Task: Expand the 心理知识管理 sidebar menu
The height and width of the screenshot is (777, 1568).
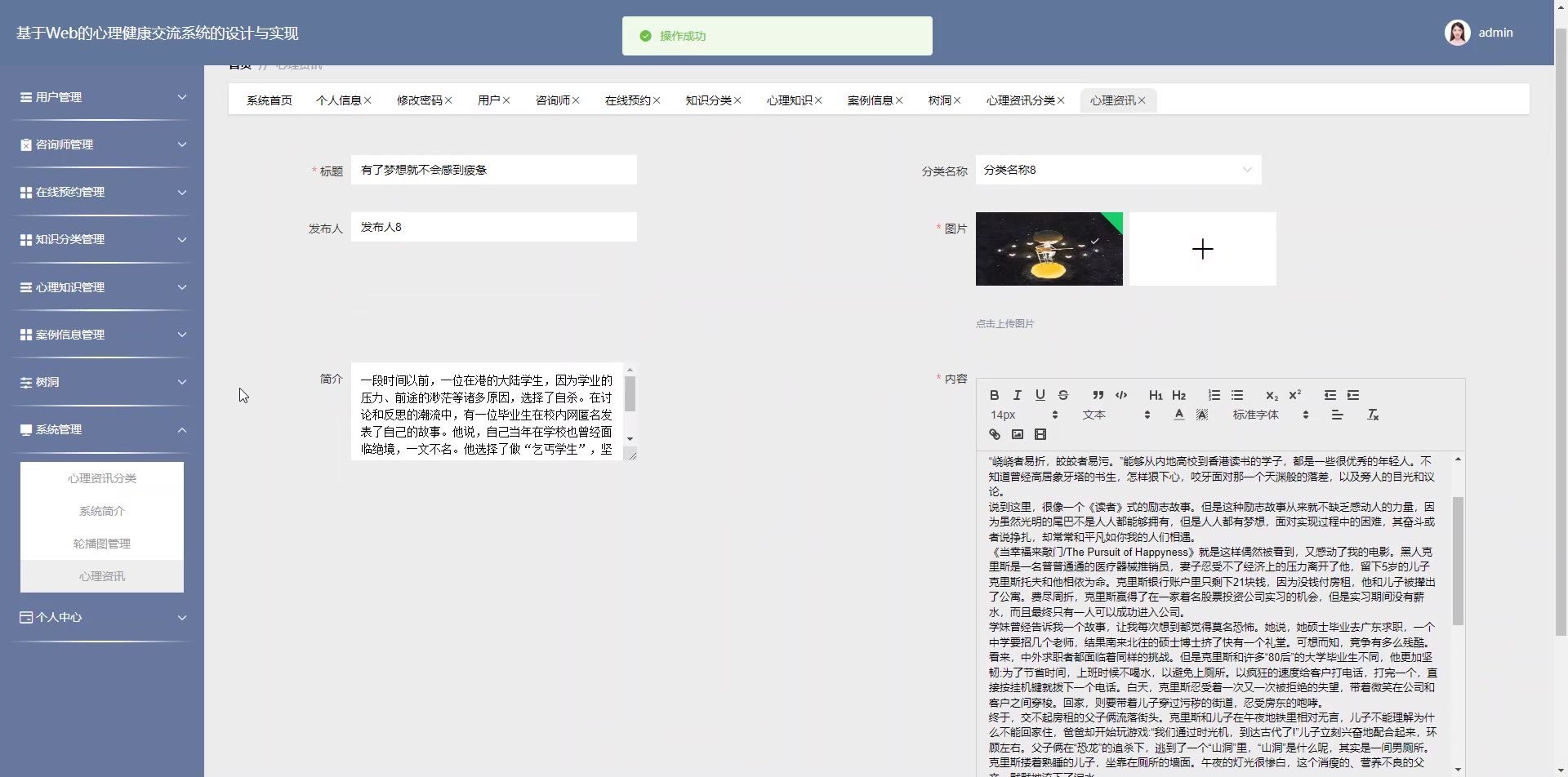Action: click(x=102, y=287)
